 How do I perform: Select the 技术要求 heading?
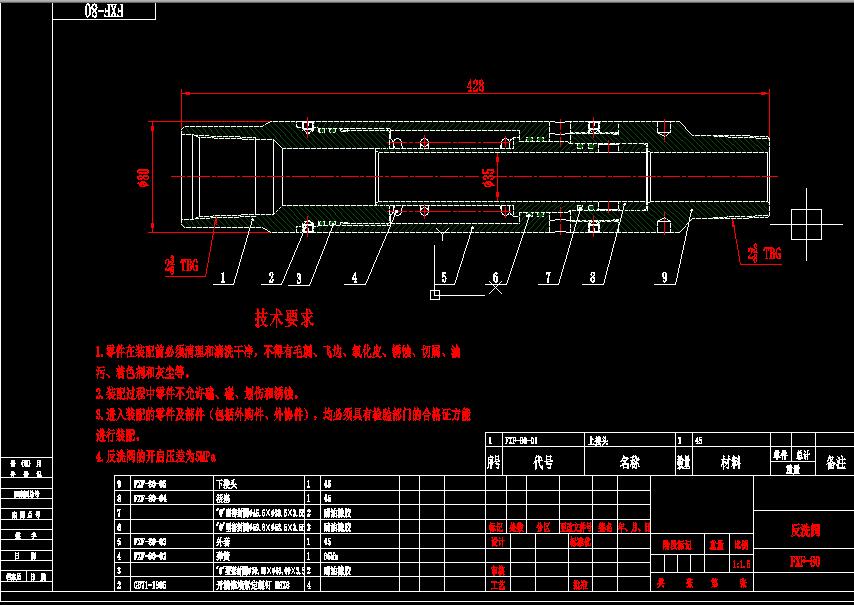pos(284,318)
